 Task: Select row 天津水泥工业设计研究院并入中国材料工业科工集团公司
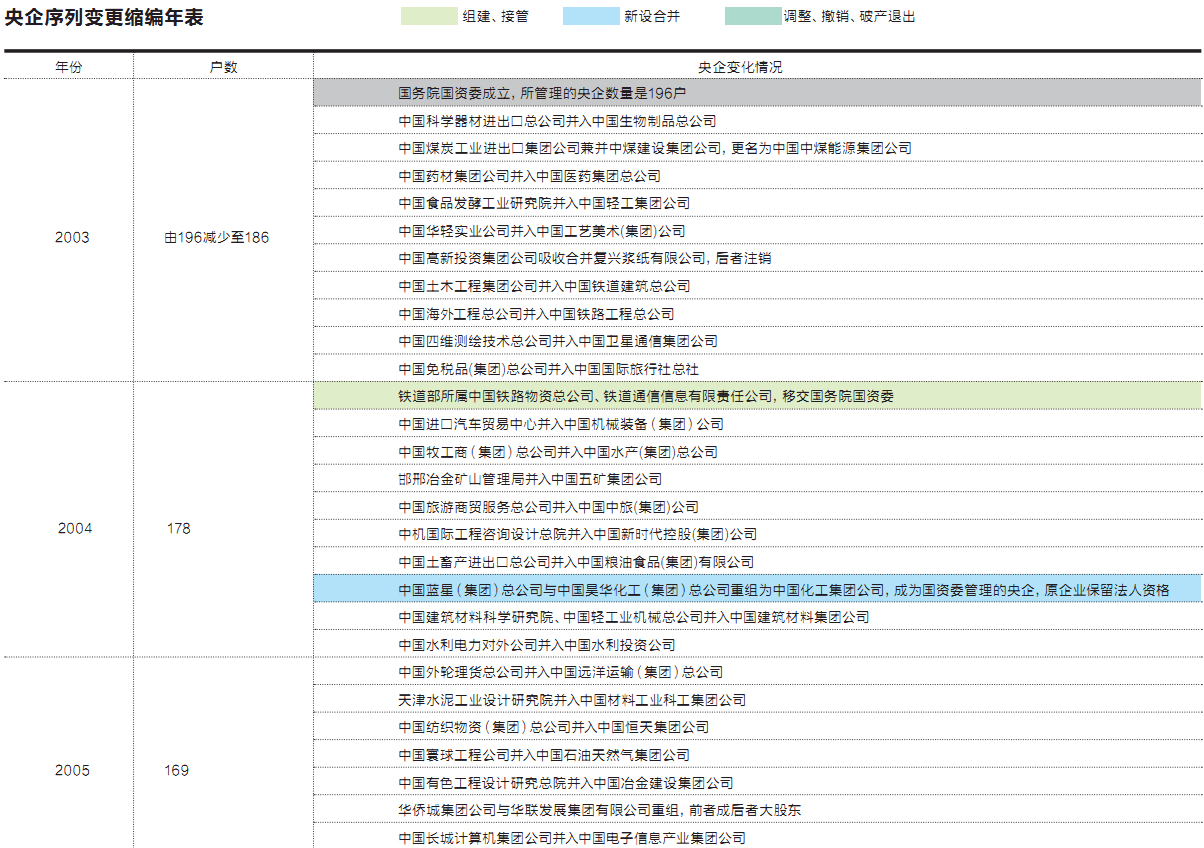click(x=757, y=700)
